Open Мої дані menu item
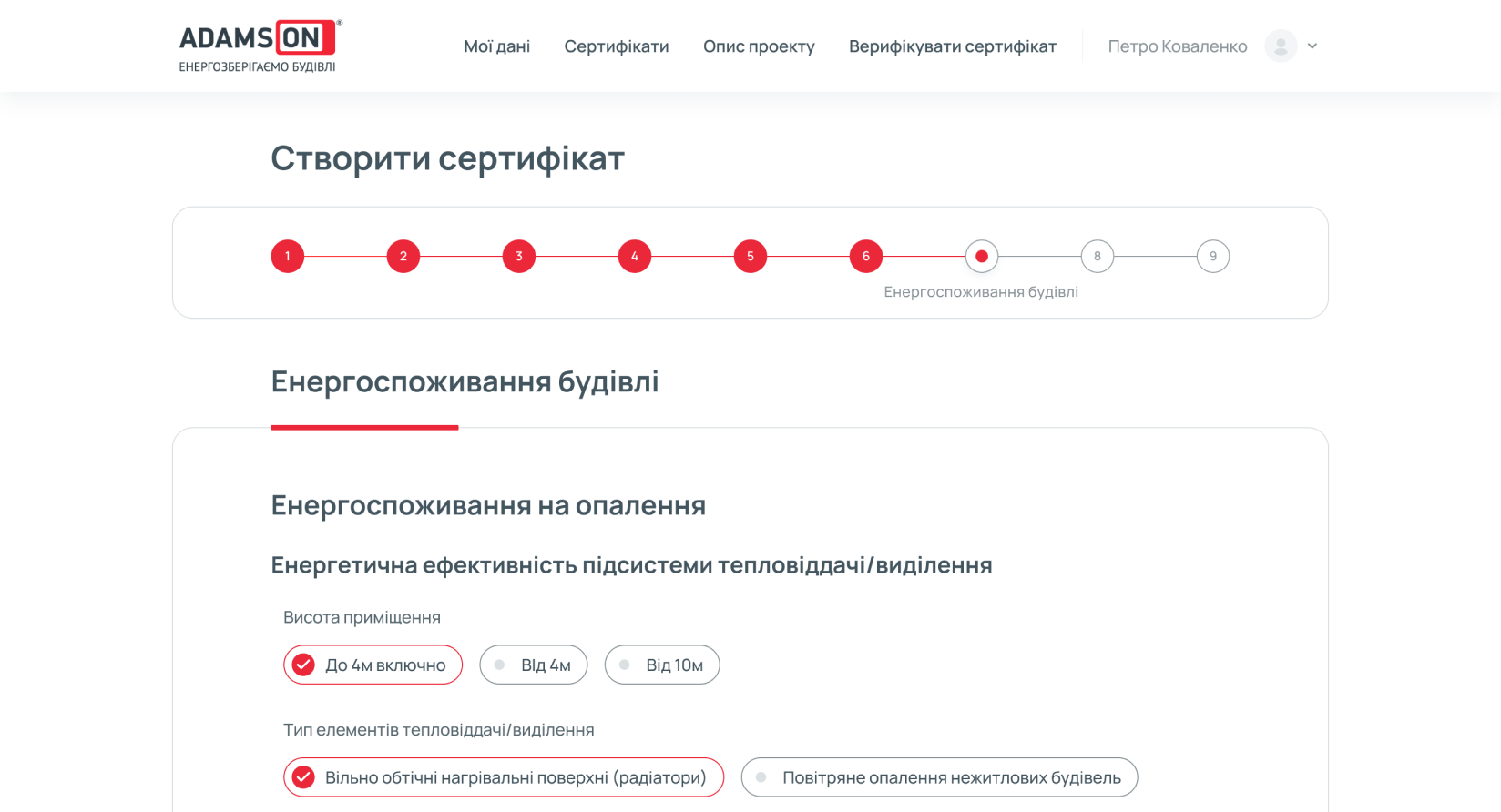 (496, 46)
